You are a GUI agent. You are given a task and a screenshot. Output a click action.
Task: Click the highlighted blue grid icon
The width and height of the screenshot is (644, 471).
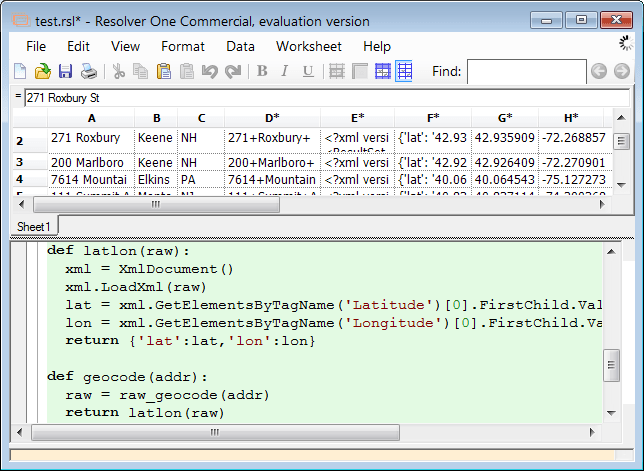(x=404, y=71)
